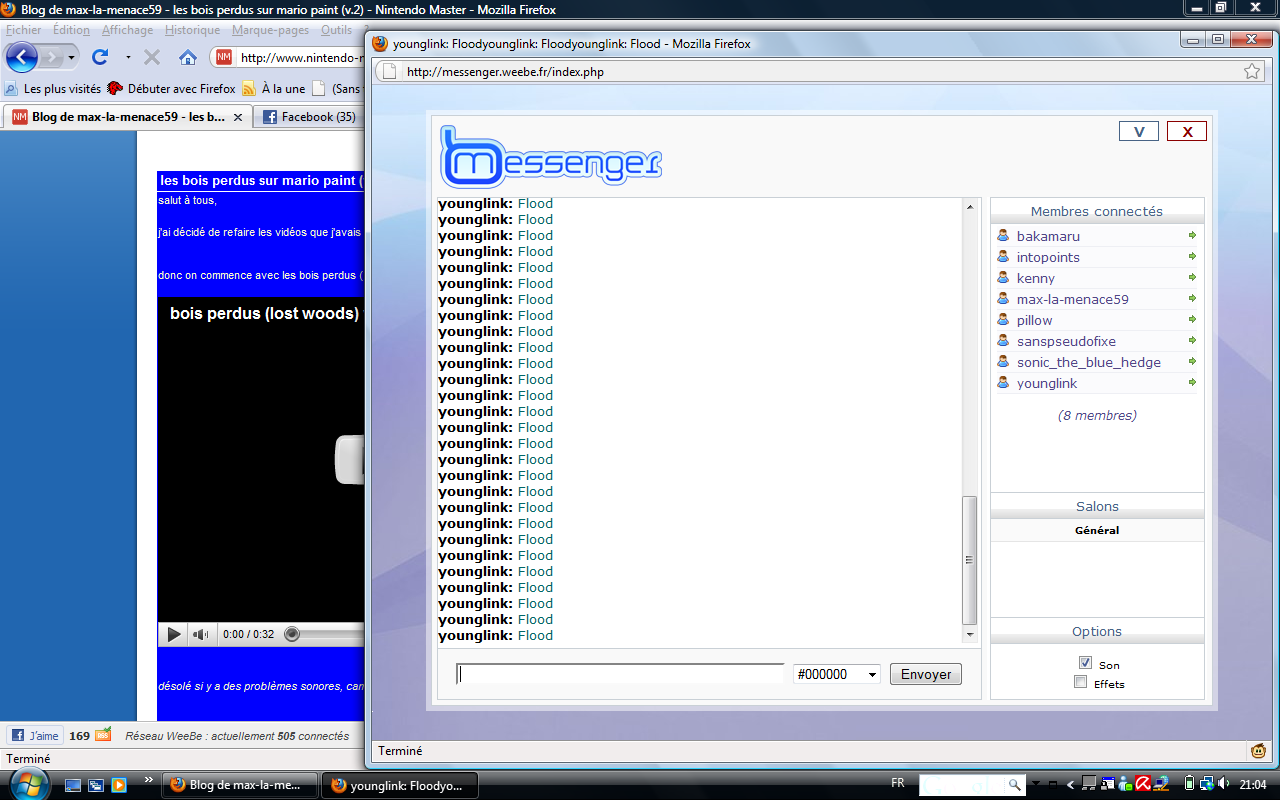Viewport: 1280px width, 800px height.
Task: Reload the Nintendo Master blog page
Action: pyautogui.click(x=100, y=57)
